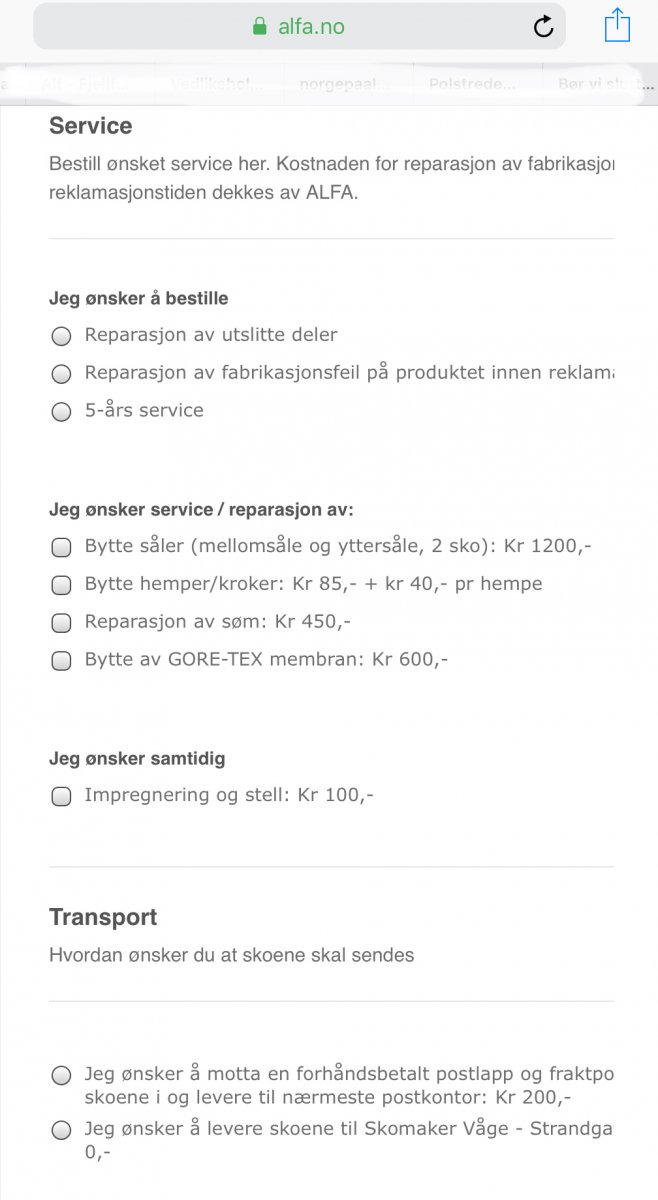Choose delivery to Skomaker Våge option

61,1131
